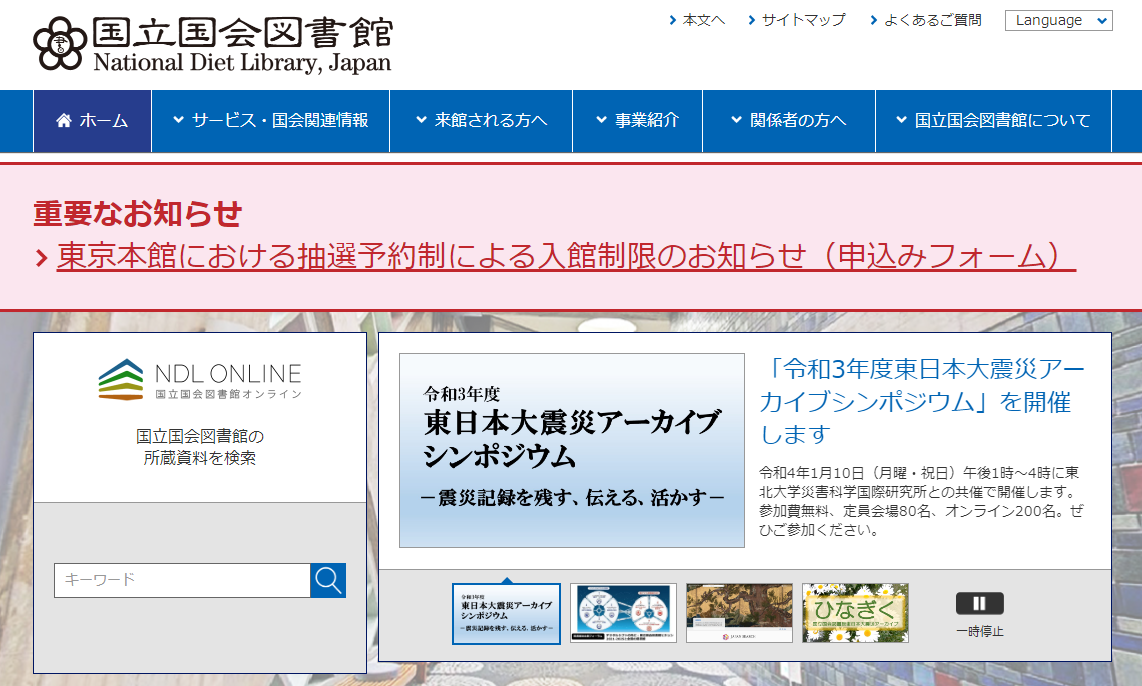1142x686 pixels.
Task: Open the Language dropdown
Action: (x=1058, y=20)
